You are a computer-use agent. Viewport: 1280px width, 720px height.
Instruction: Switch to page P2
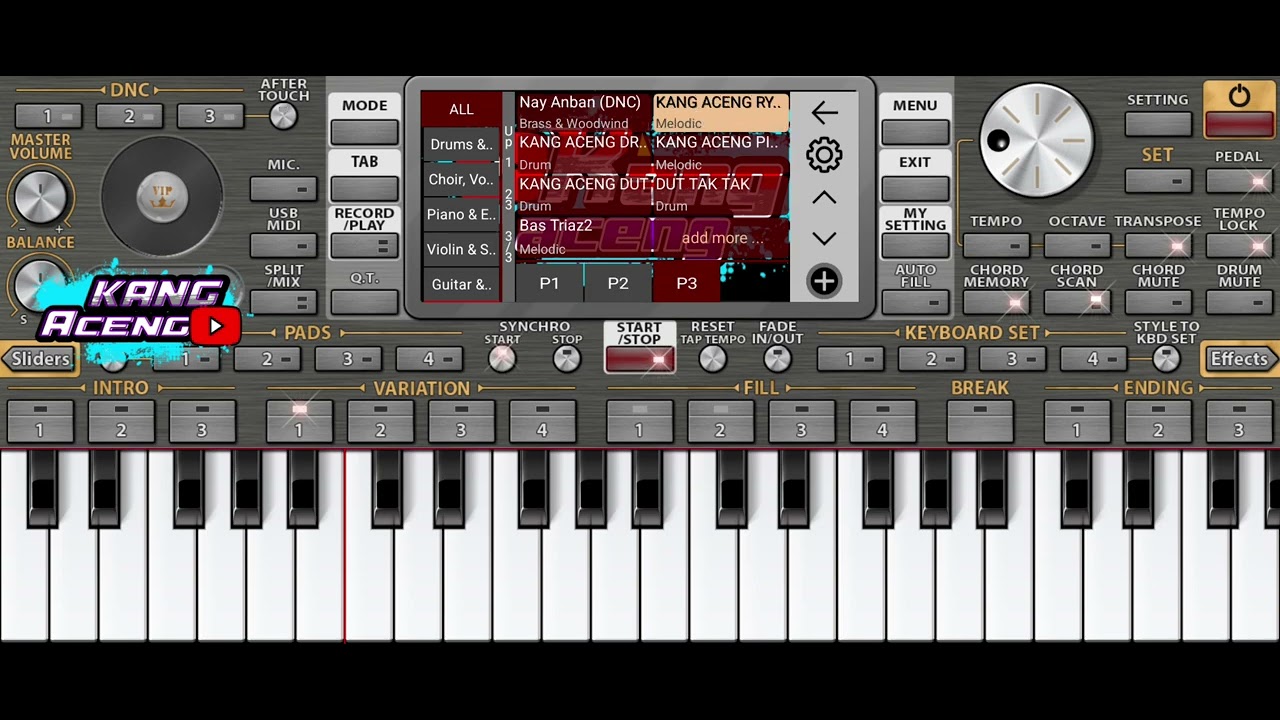(x=618, y=283)
